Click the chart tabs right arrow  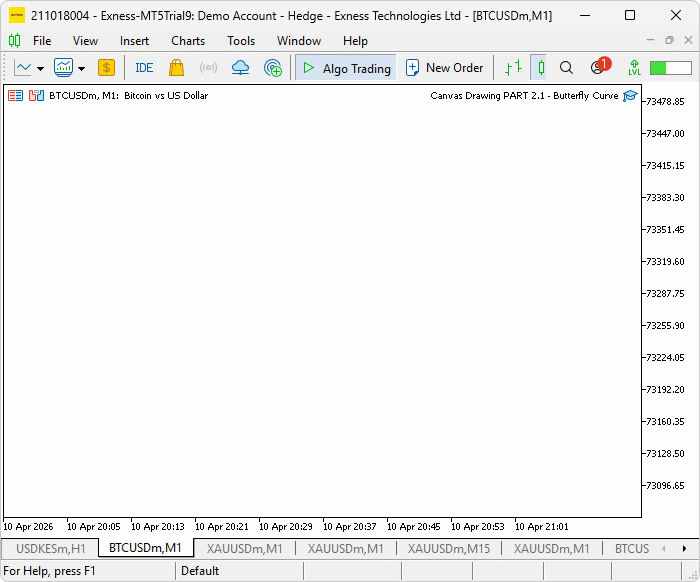point(684,549)
